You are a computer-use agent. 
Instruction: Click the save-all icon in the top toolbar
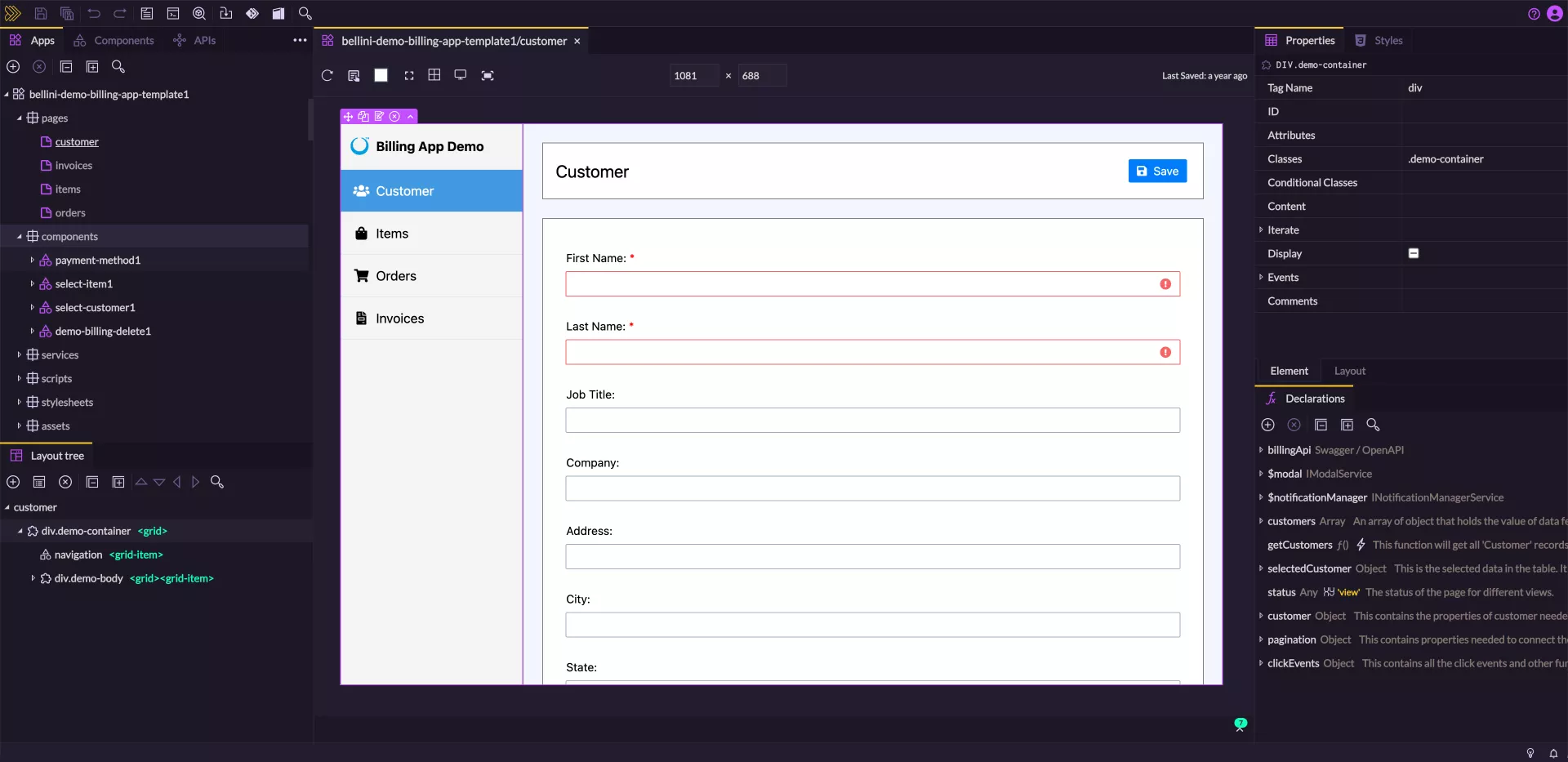67,13
